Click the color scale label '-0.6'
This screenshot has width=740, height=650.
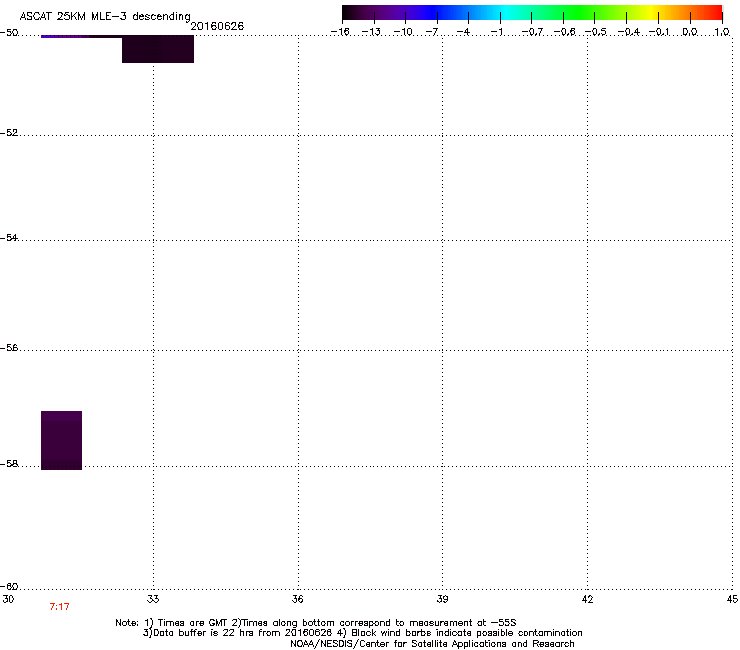tap(564, 32)
